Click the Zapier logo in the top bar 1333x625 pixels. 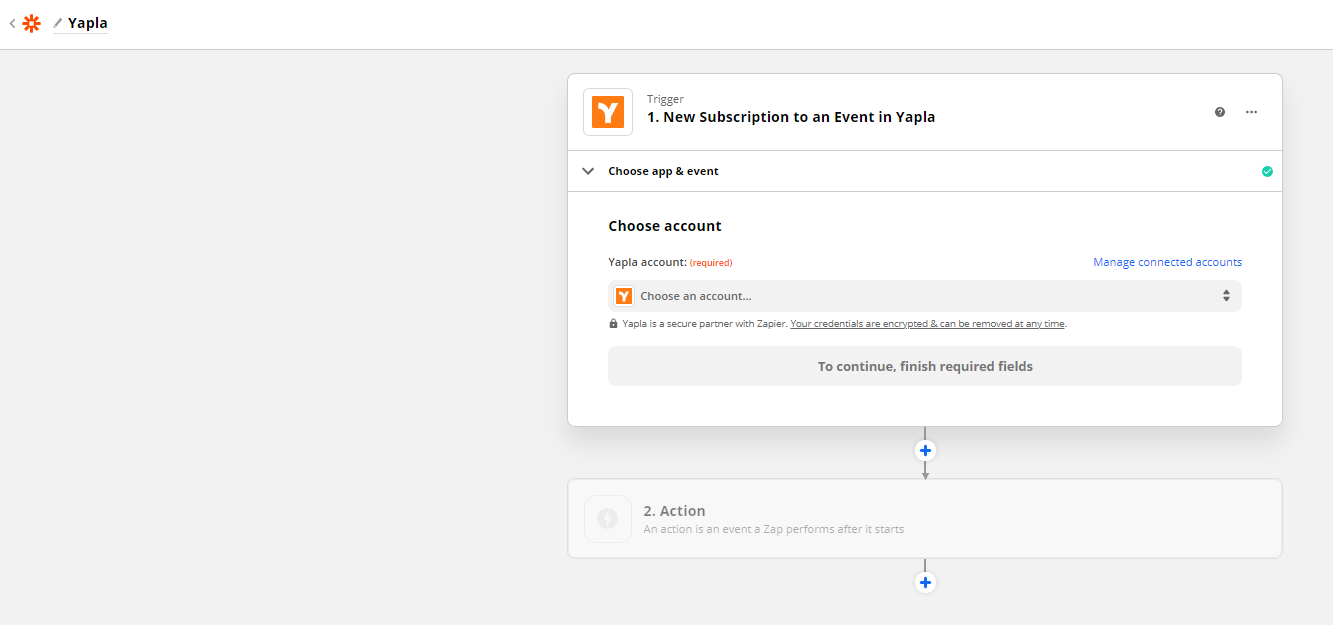[31, 22]
